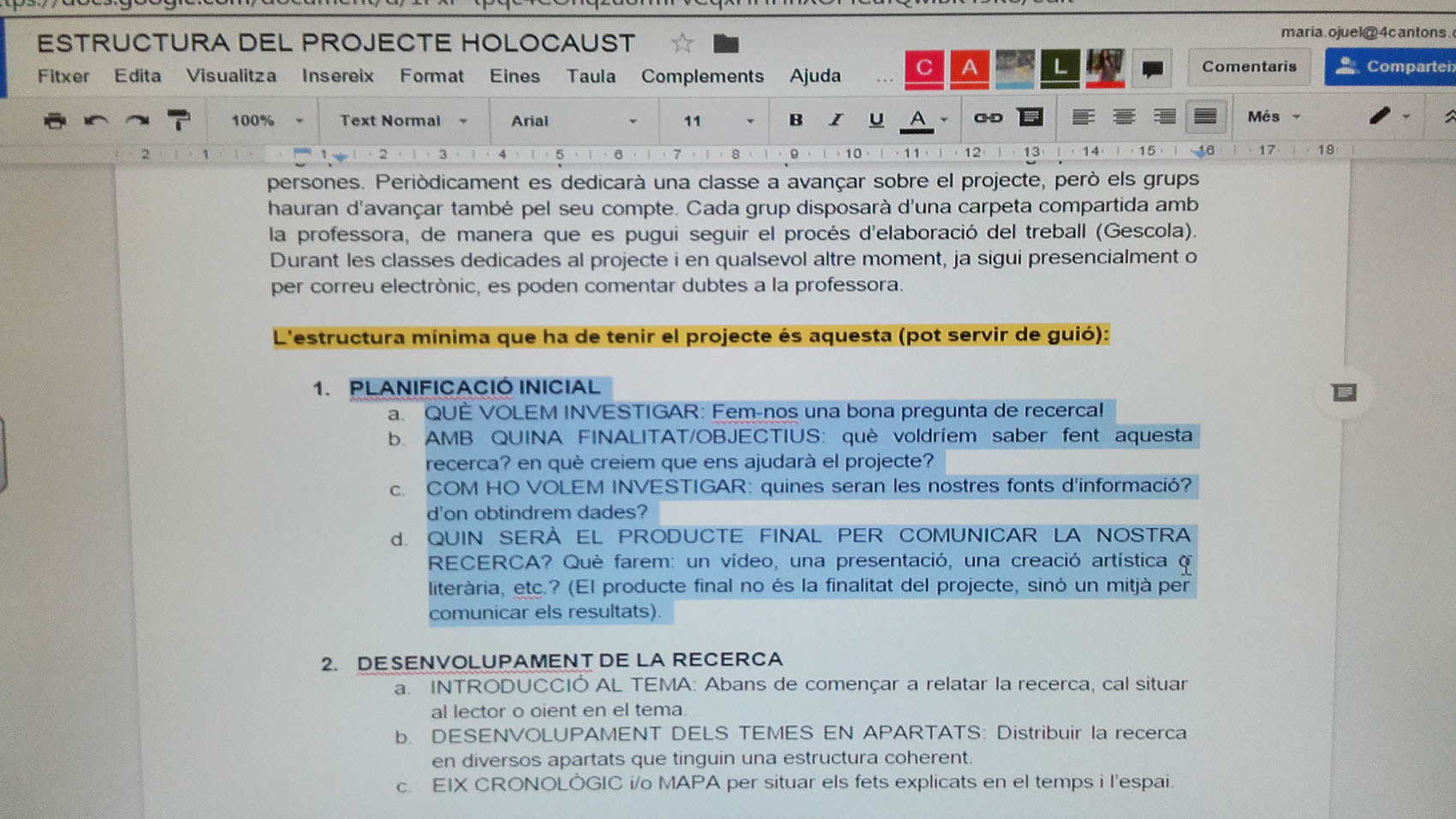Screen dimensions: 1456x819
Task: Open the chat bubble icon
Action: 1152,68
